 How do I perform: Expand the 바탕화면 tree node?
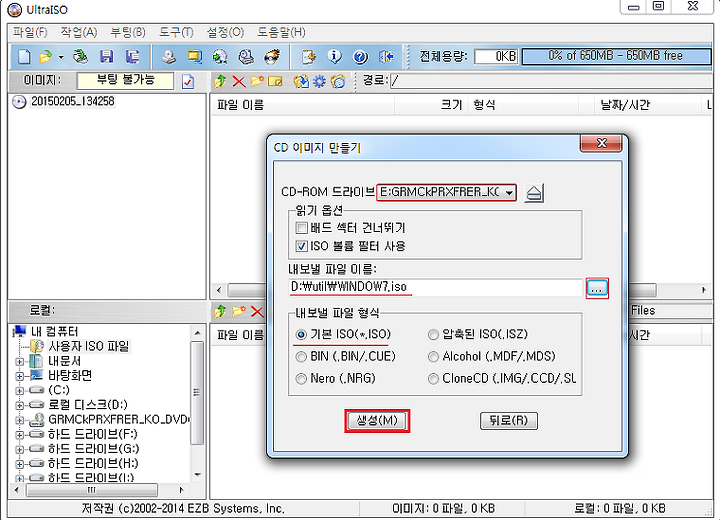20,376
